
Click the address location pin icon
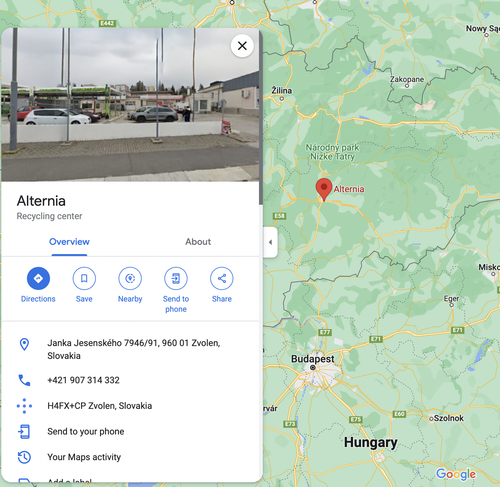(x=24, y=344)
